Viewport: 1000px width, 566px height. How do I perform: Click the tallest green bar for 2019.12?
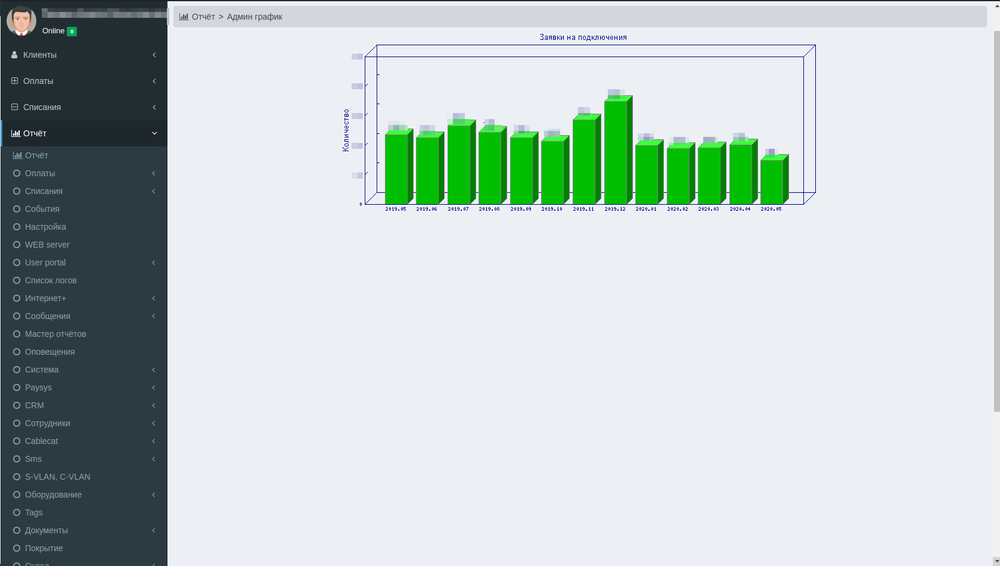coord(616,150)
